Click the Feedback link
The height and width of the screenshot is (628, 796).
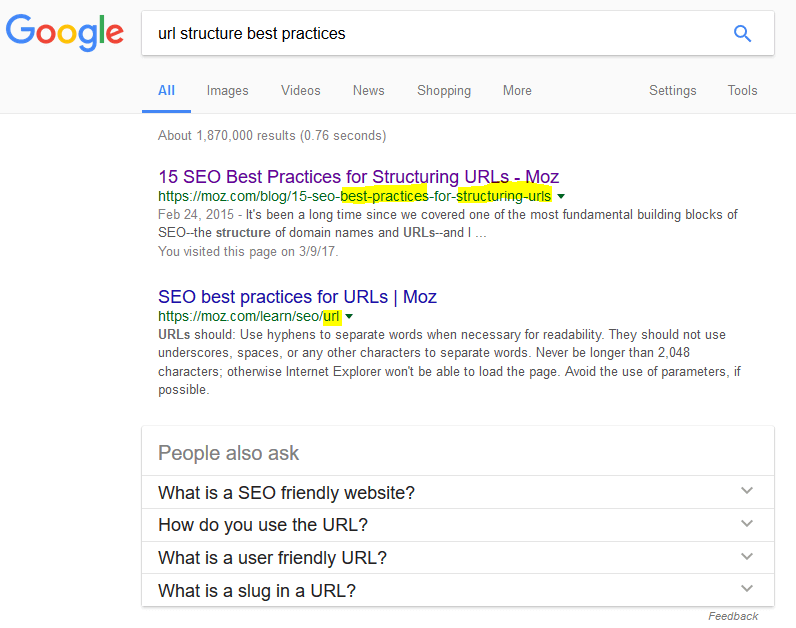pyautogui.click(x=733, y=616)
